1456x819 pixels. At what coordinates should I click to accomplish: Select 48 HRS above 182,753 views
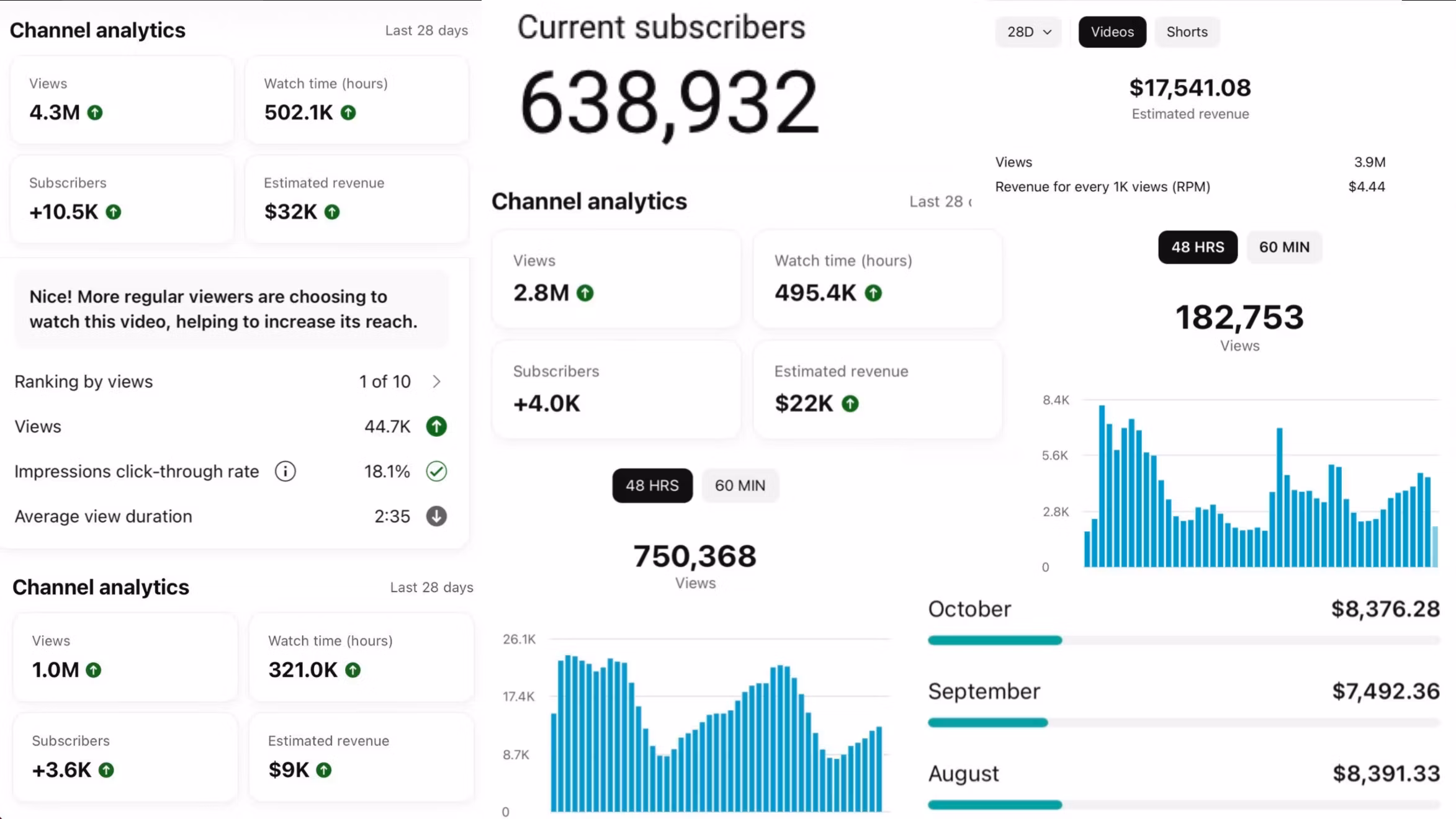[1197, 247]
